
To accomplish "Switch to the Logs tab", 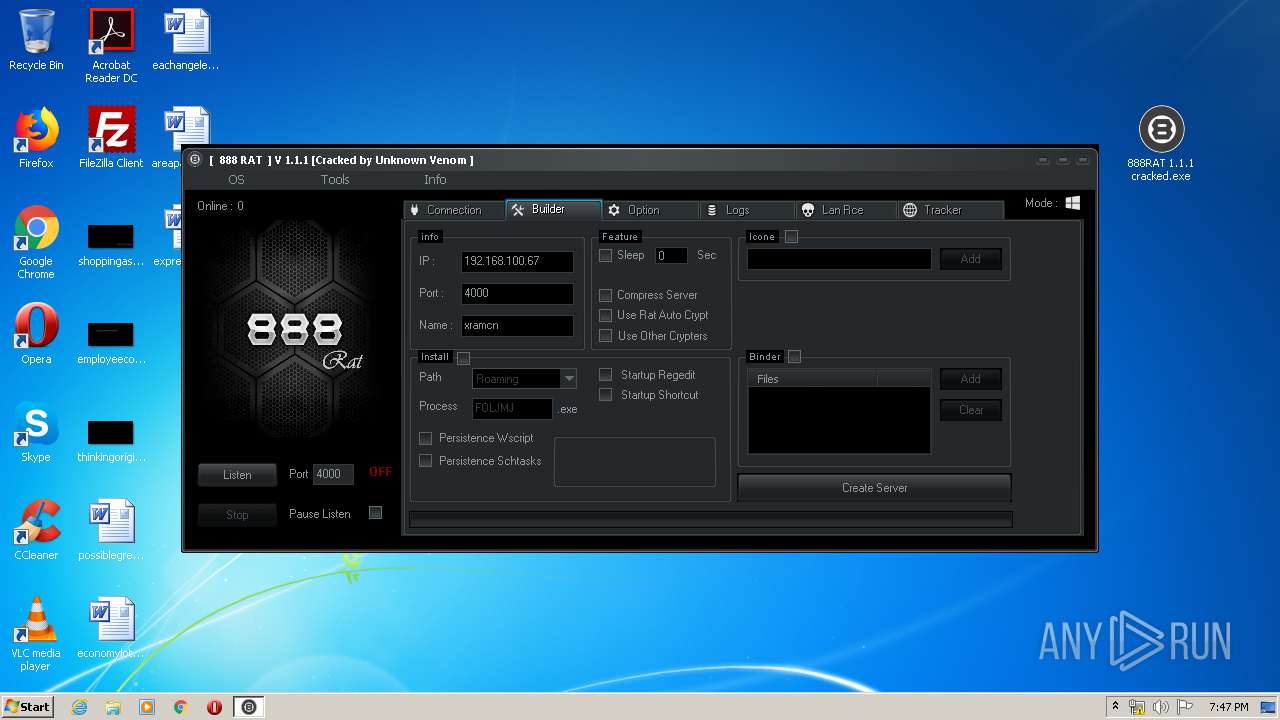I will click(748, 210).
